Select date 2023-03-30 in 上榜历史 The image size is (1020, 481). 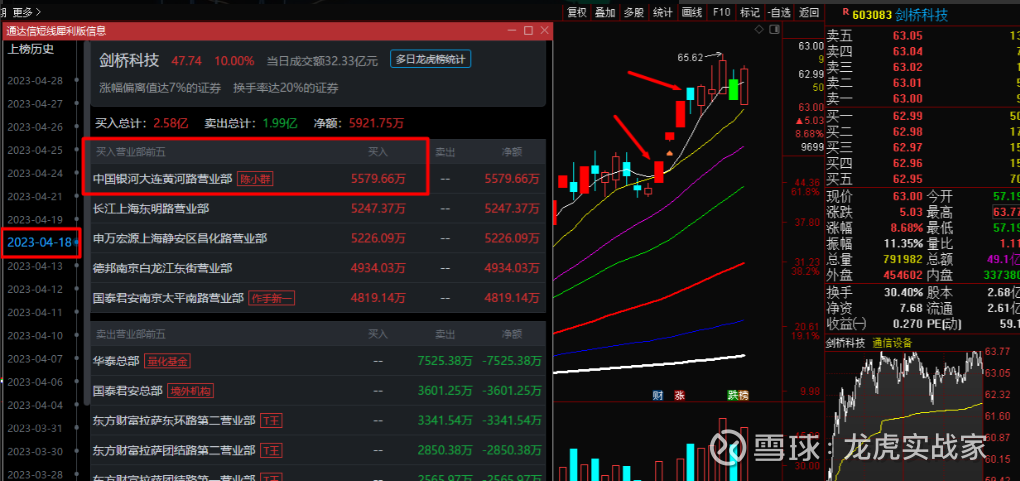click(35, 451)
